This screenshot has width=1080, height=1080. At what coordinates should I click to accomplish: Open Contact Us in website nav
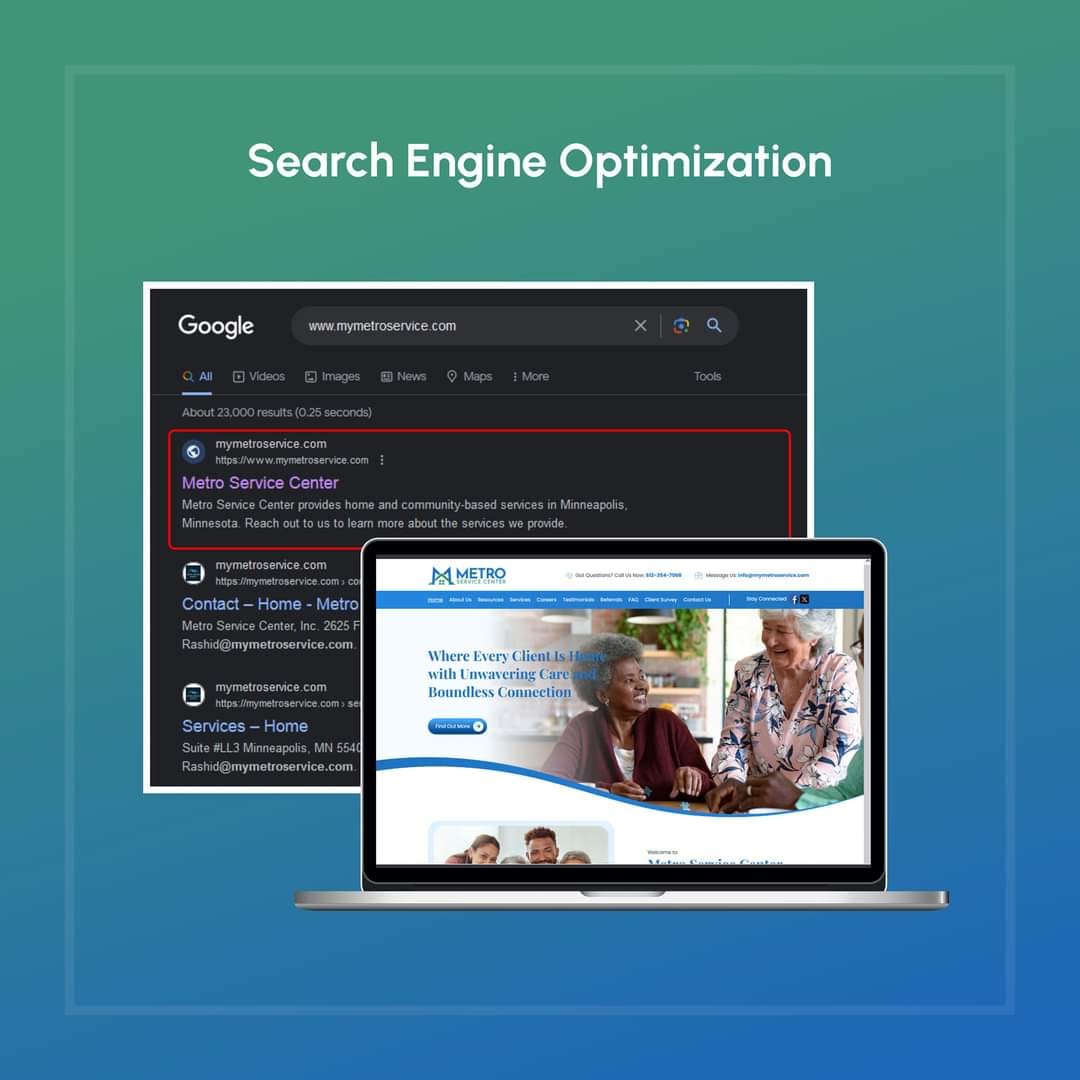(697, 599)
